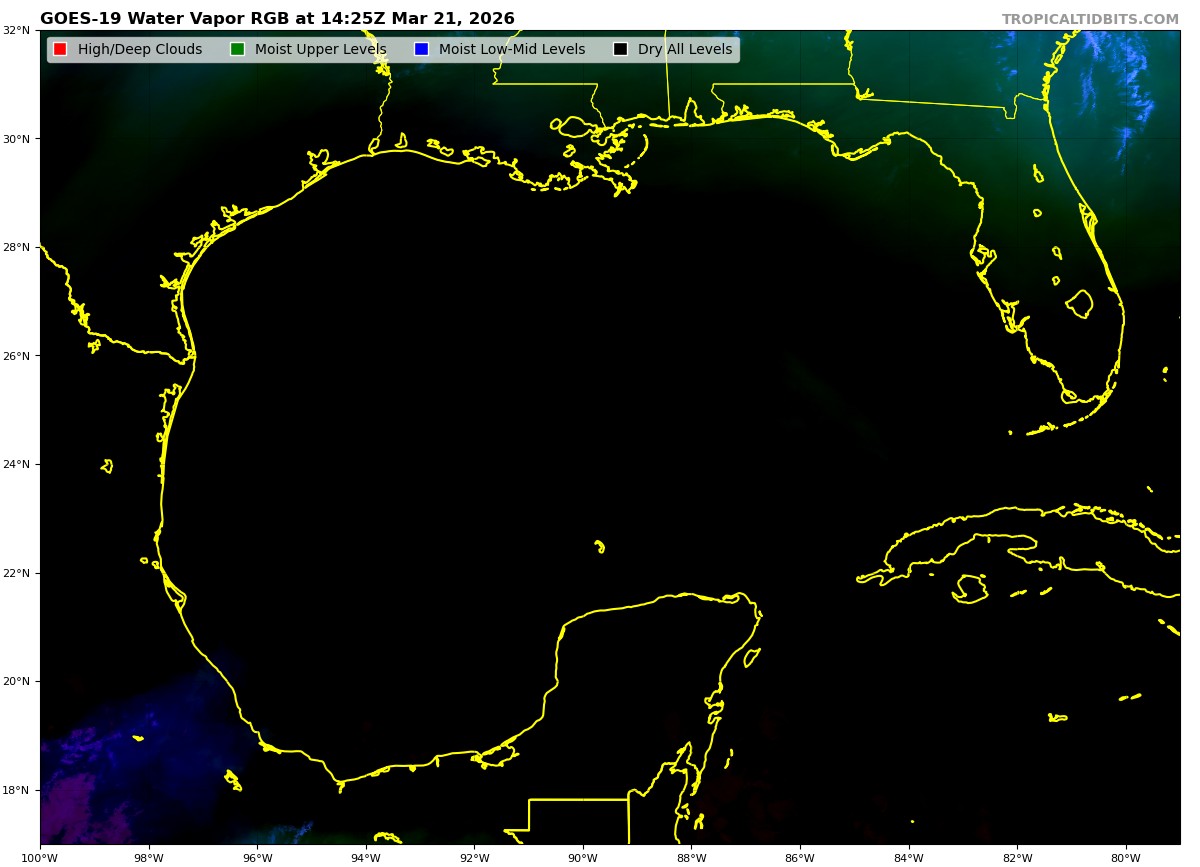Click the "High/Deep Clouds" legend label
This screenshot has height=867, width=1200.
(x=139, y=50)
